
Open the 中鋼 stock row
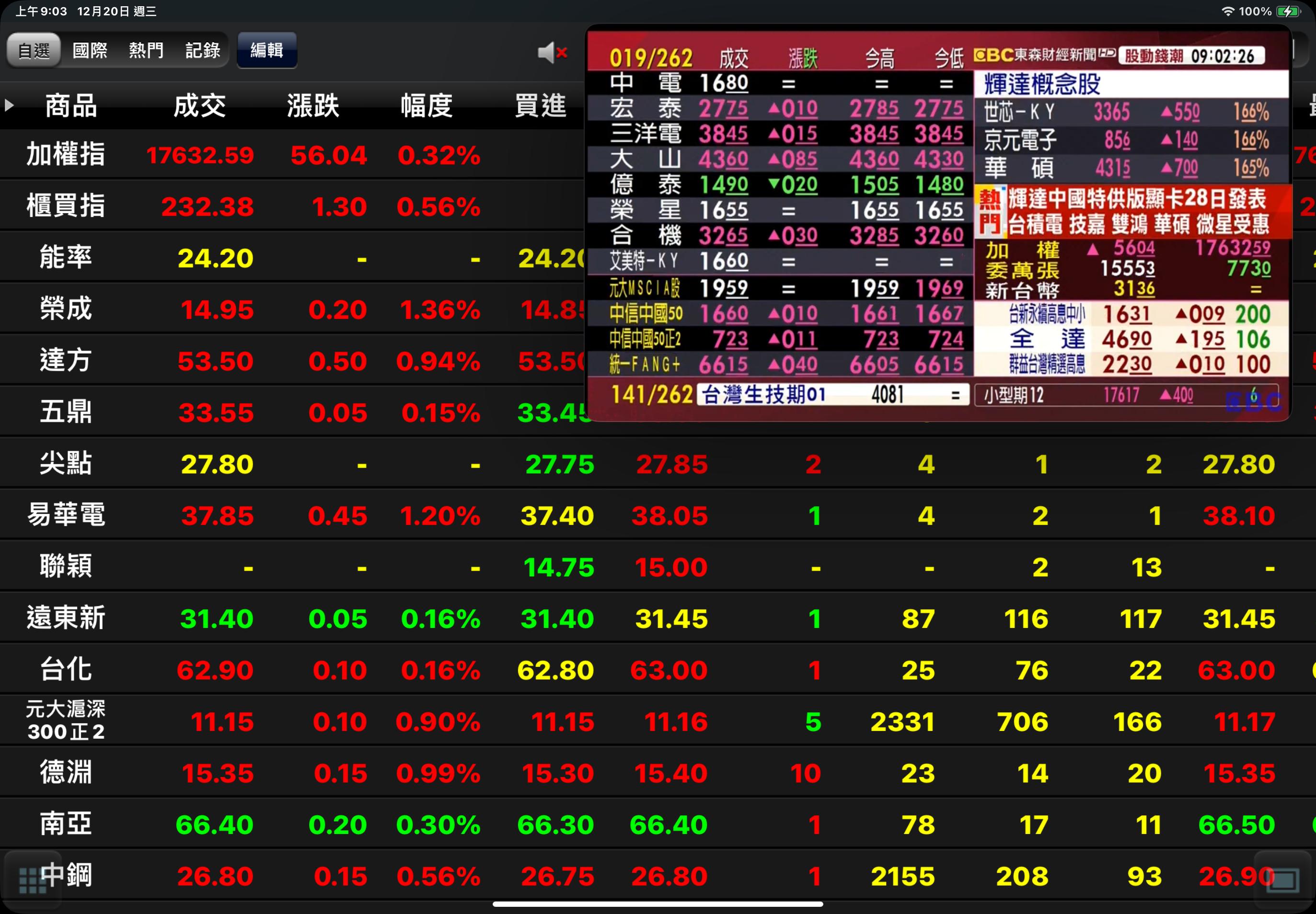point(658,876)
